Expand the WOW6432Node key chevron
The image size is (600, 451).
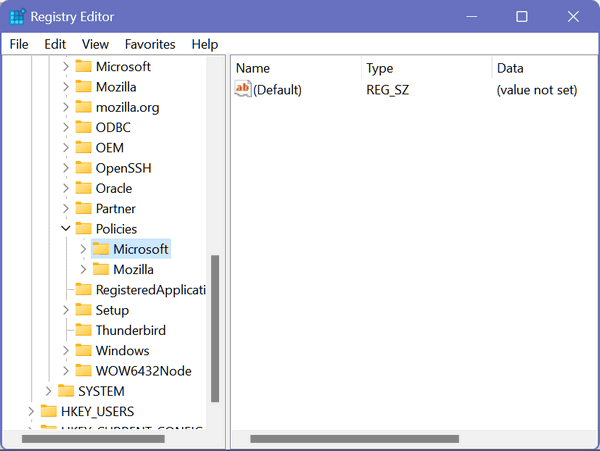[66, 371]
